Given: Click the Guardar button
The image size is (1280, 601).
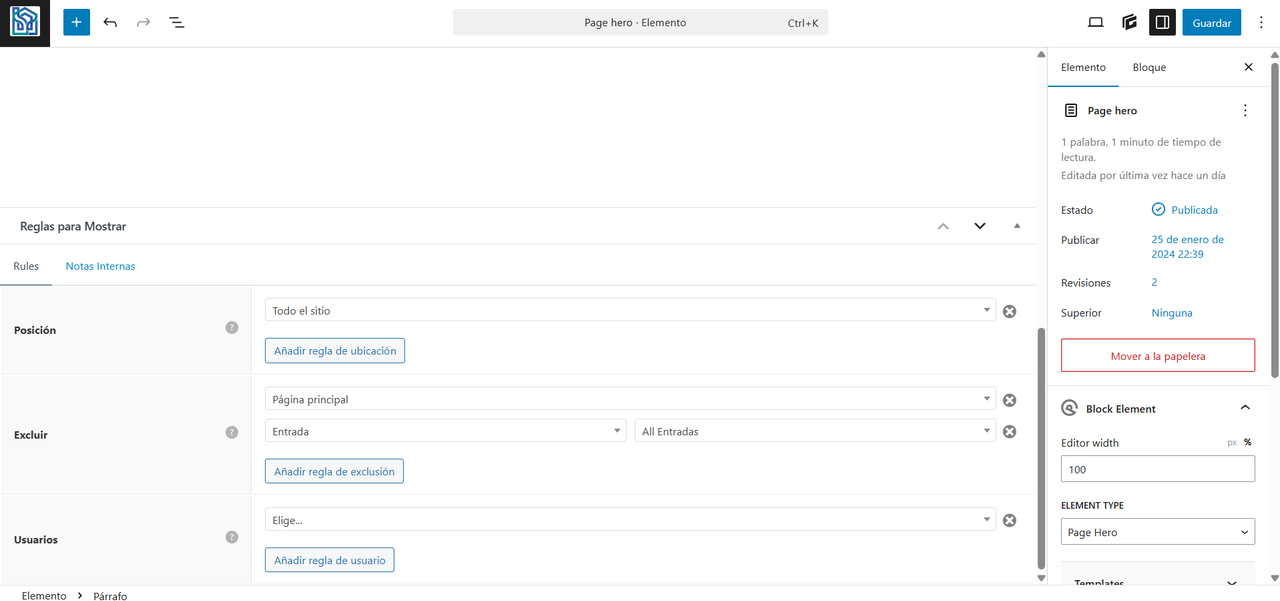Looking at the screenshot, I should point(1211,22).
